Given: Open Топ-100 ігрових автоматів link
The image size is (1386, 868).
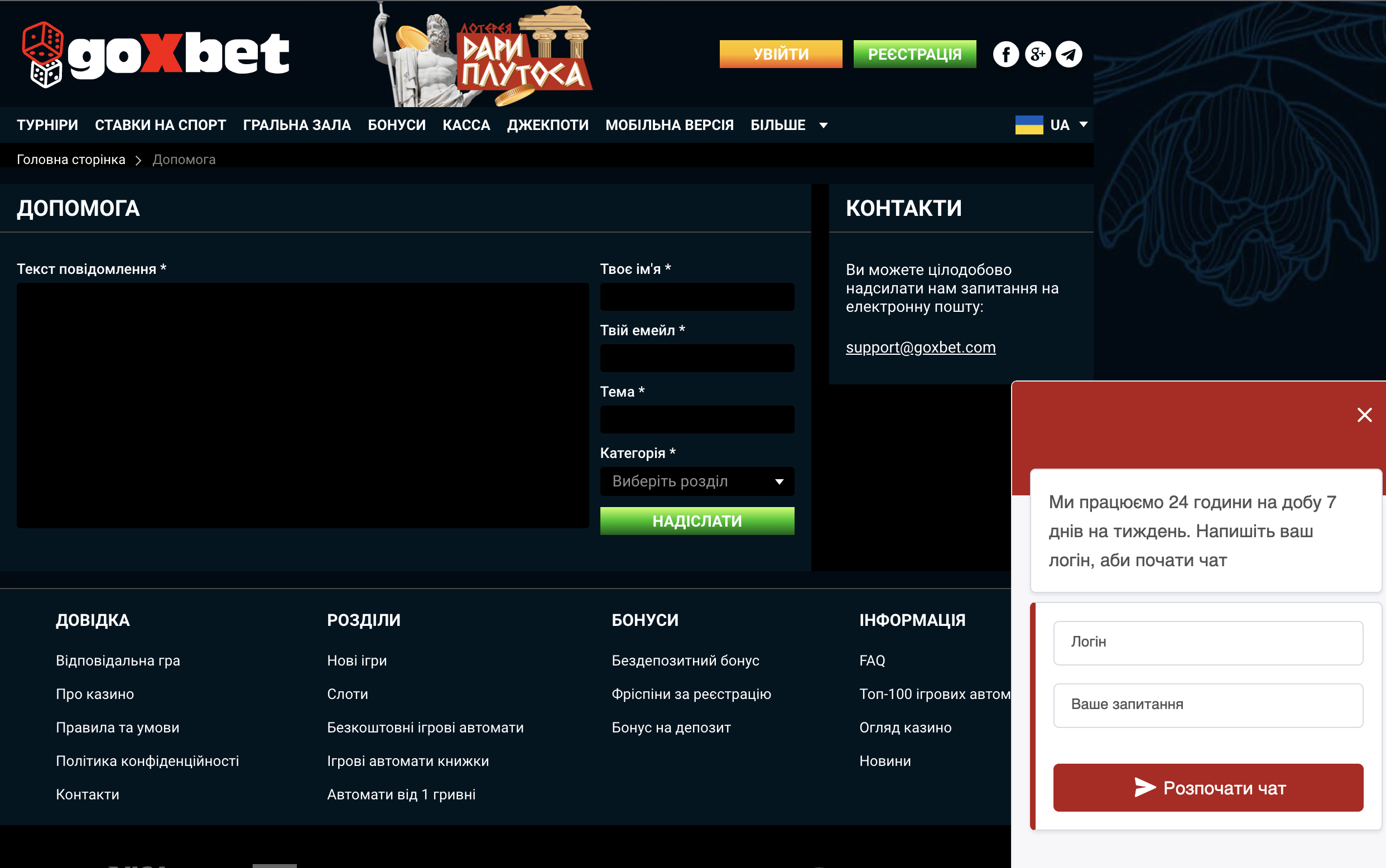Looking at the screenshot, I should [935, 694].
